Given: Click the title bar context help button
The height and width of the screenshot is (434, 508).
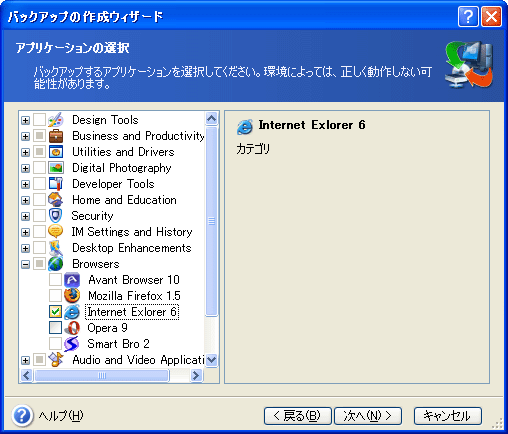Looking at the screenshot, I should (x=468, y=17).
